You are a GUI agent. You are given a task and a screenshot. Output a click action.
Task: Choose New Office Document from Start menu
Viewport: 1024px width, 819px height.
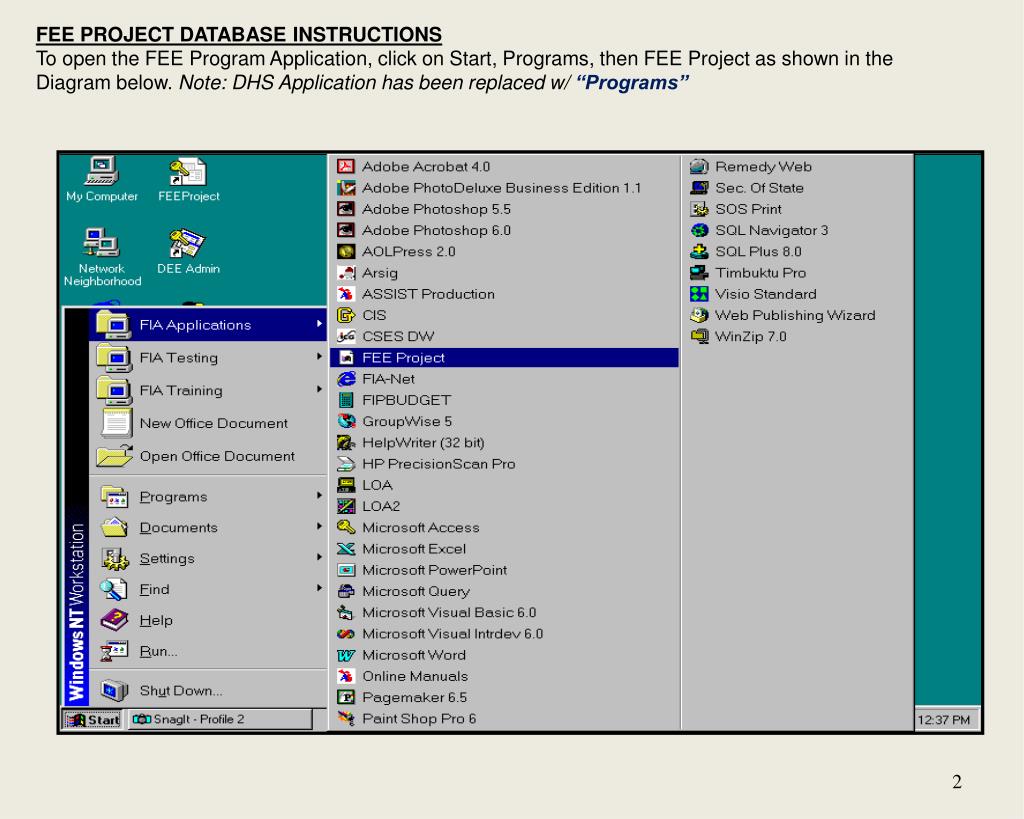click(208, 423)
